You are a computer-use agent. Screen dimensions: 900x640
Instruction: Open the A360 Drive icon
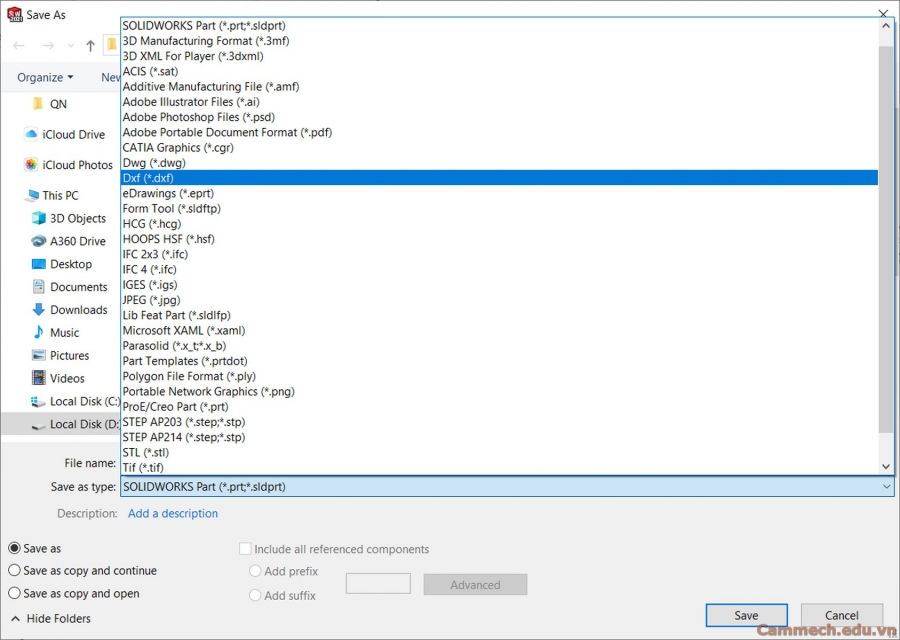tap(38, 241)
